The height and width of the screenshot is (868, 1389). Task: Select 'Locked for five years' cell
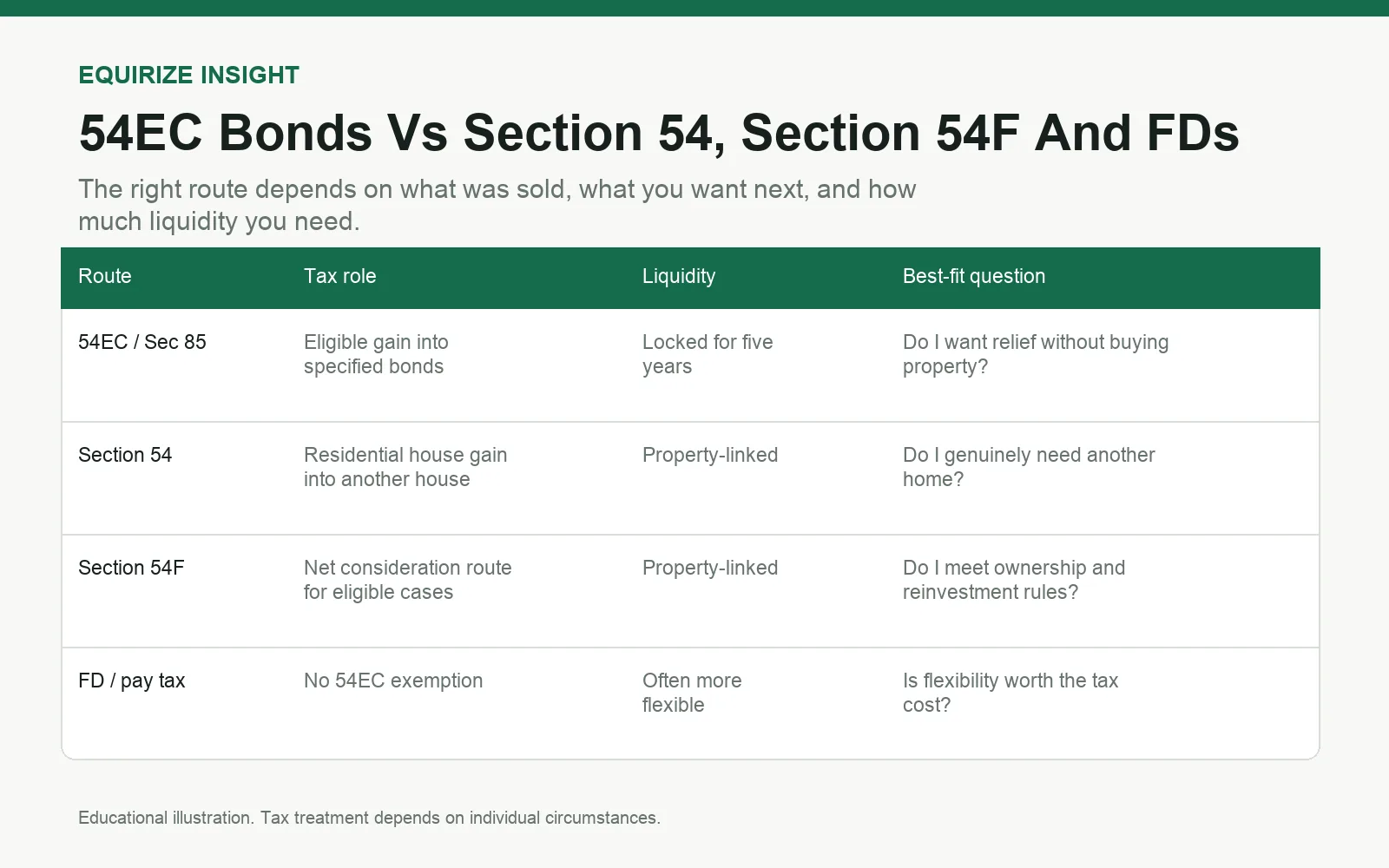(708, 354)
